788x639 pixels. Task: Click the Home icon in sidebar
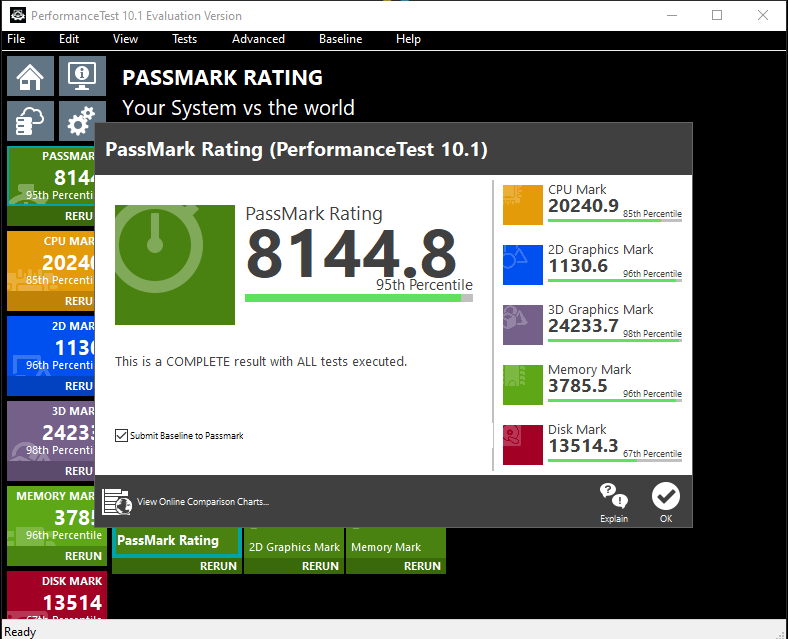click(30, 76)
